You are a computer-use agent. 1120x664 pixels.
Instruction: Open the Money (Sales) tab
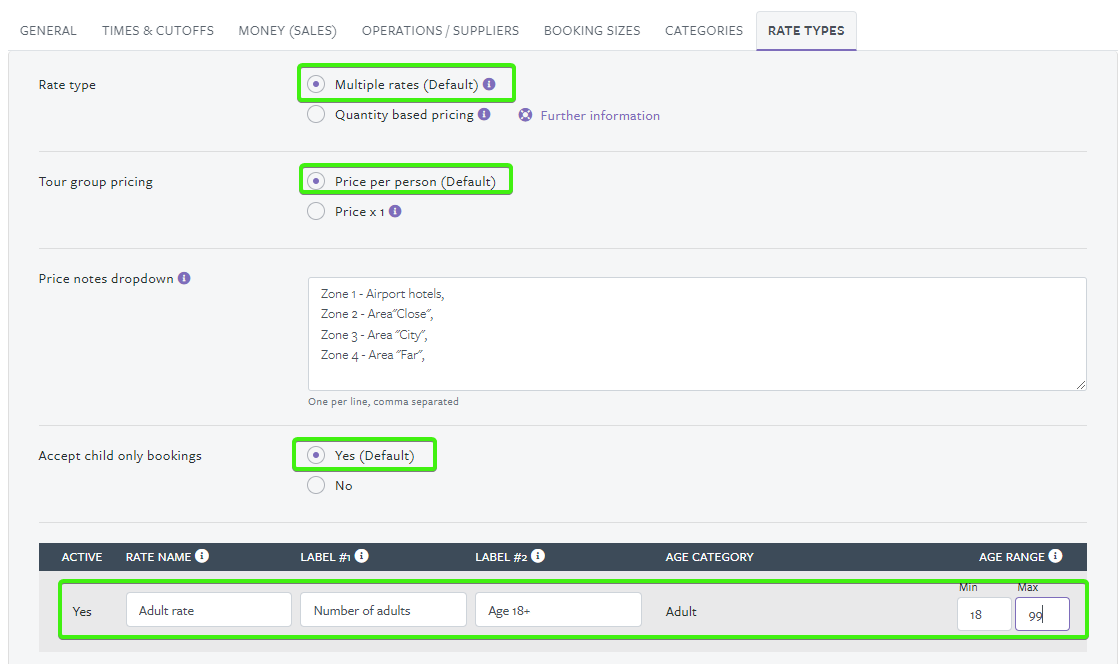click(287, 31)
